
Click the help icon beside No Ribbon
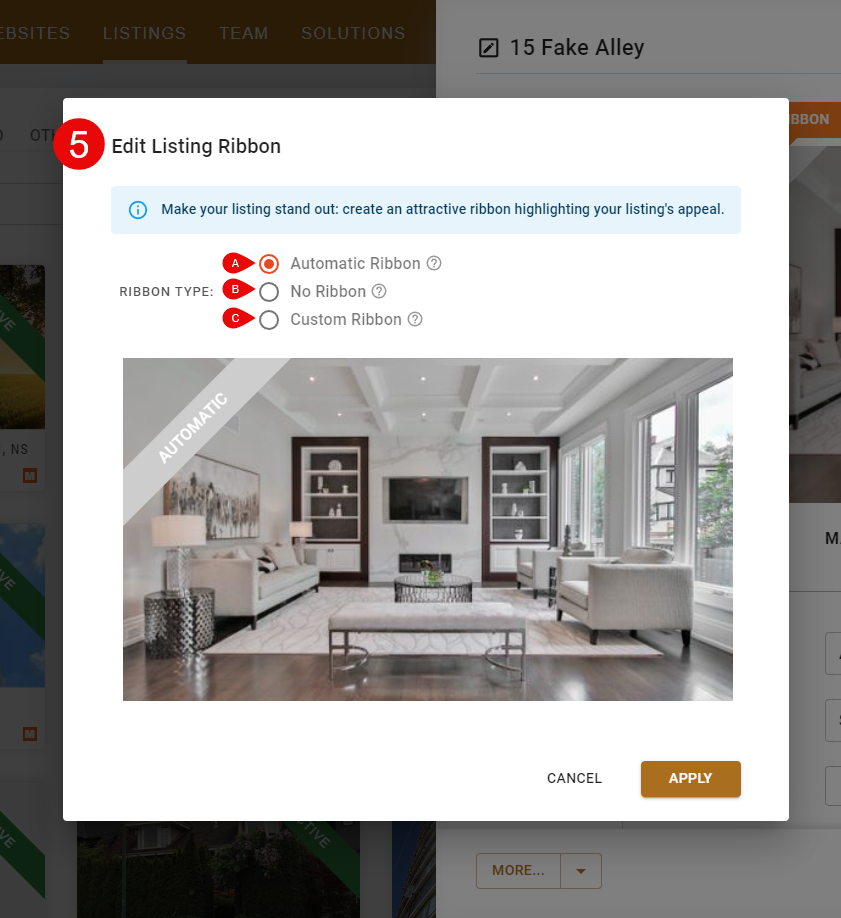point(380,291)
